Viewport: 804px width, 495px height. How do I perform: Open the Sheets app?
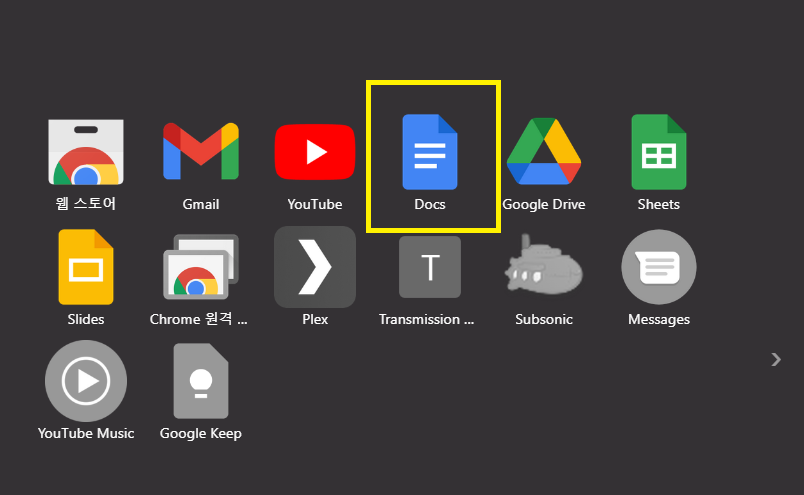[658, 152]
